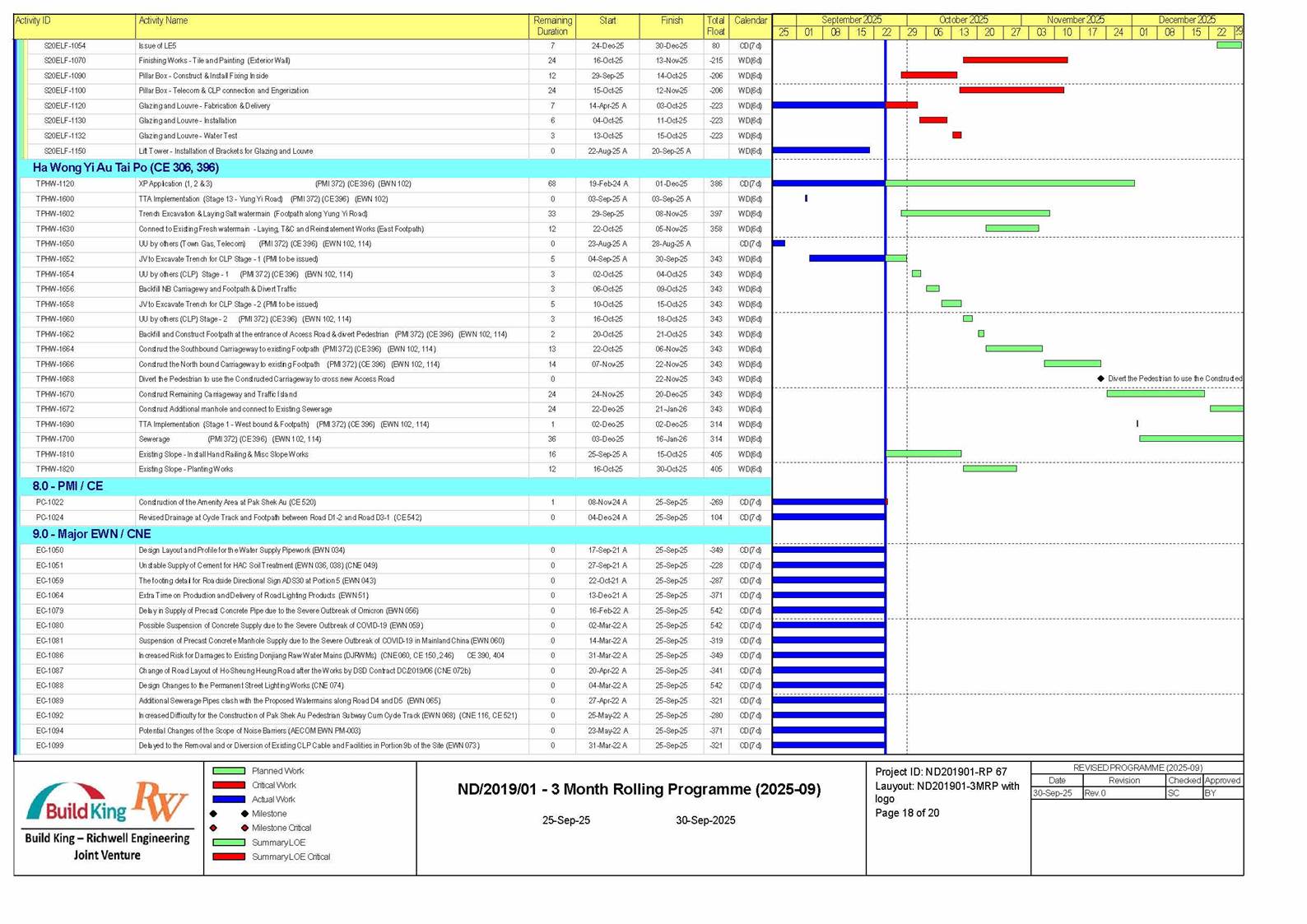Image resolution: width=1307 pixels, height=924 pixels.
Task: Click the milestone diamond for TPHW-1668
Action: (x=1100, y=378)
